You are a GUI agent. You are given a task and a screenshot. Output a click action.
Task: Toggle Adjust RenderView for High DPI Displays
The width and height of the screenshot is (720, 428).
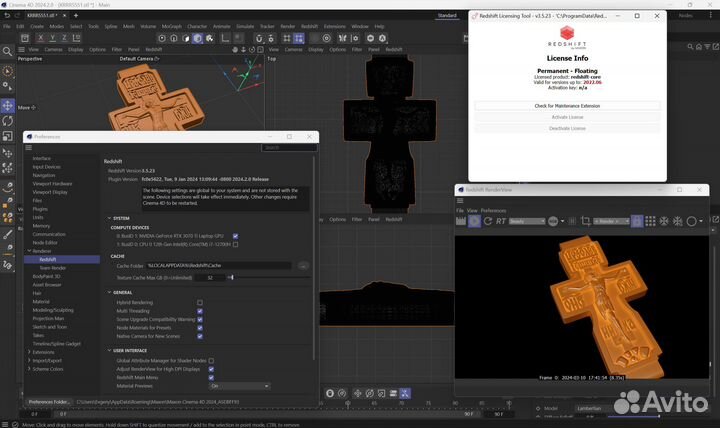pyautogui.click(x=211, y=369)
